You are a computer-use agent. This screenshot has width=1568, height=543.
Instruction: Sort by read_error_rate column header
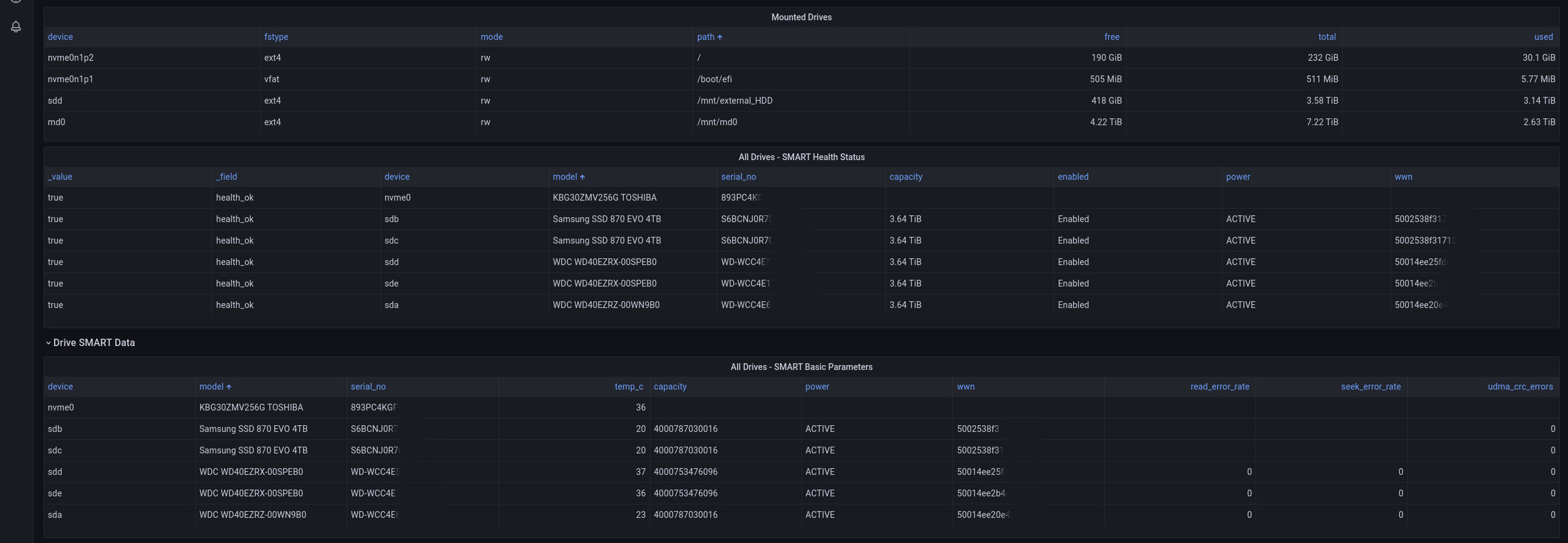pyautogui.click(x=1219, y=387)
